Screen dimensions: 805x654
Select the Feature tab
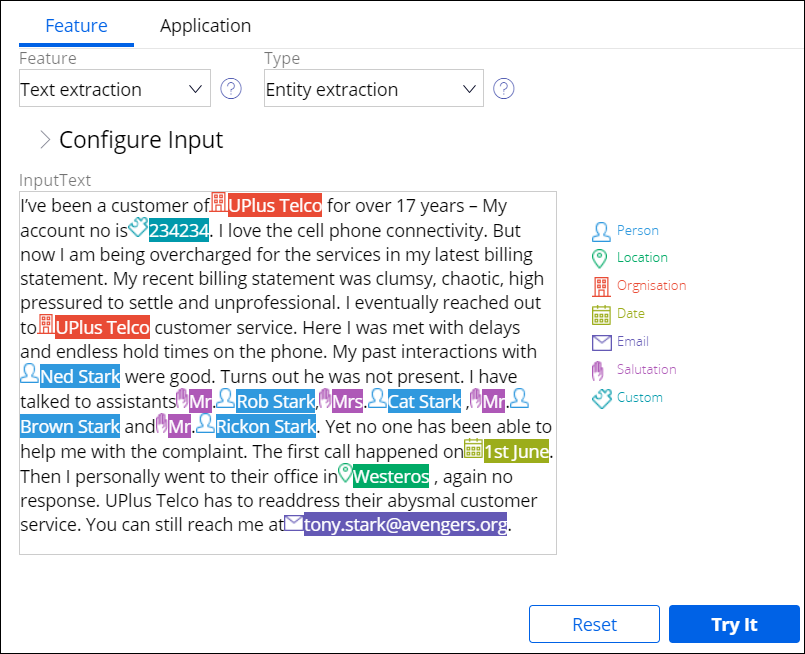77,26
